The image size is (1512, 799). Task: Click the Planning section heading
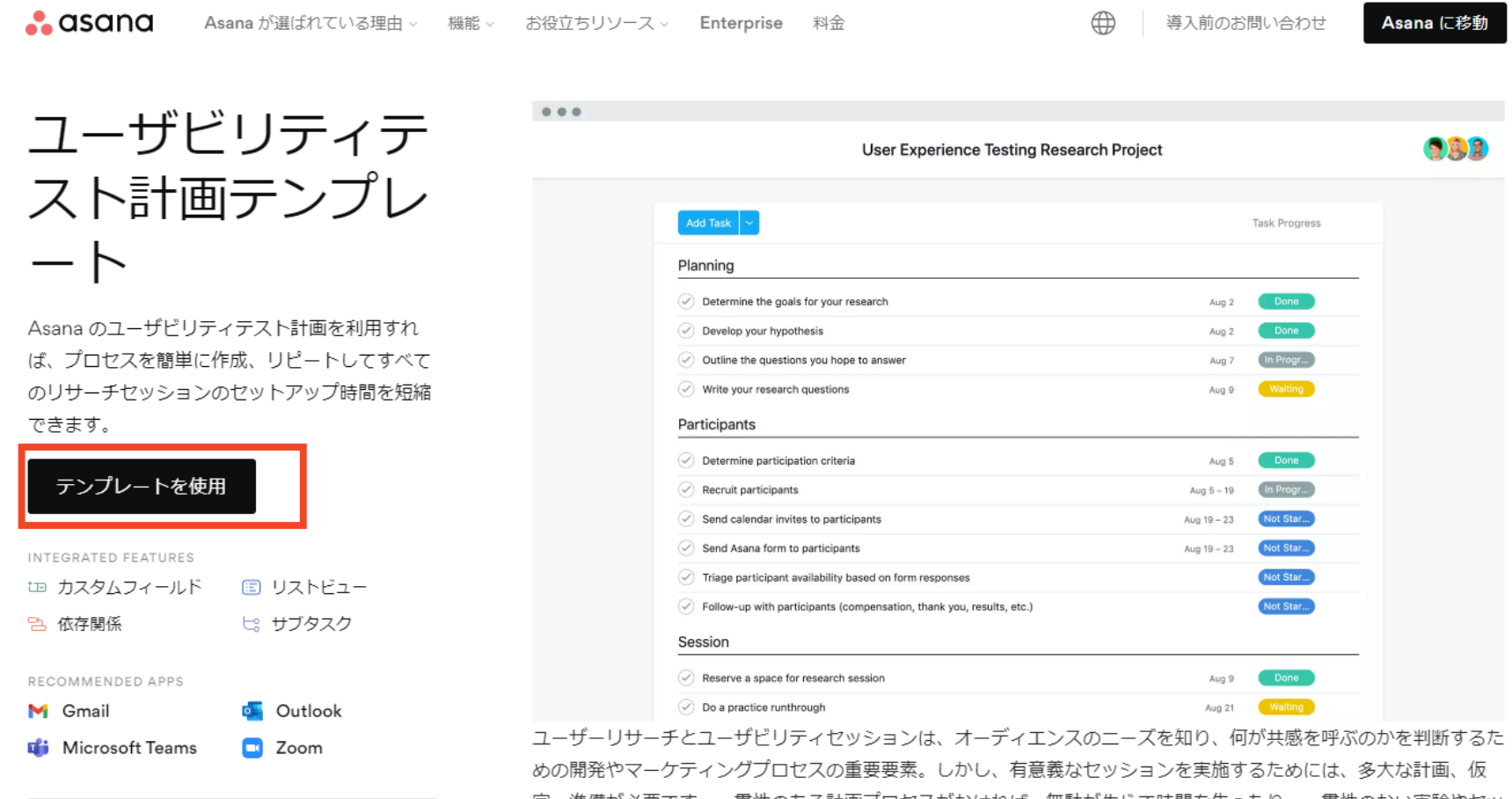pos(705,266)
